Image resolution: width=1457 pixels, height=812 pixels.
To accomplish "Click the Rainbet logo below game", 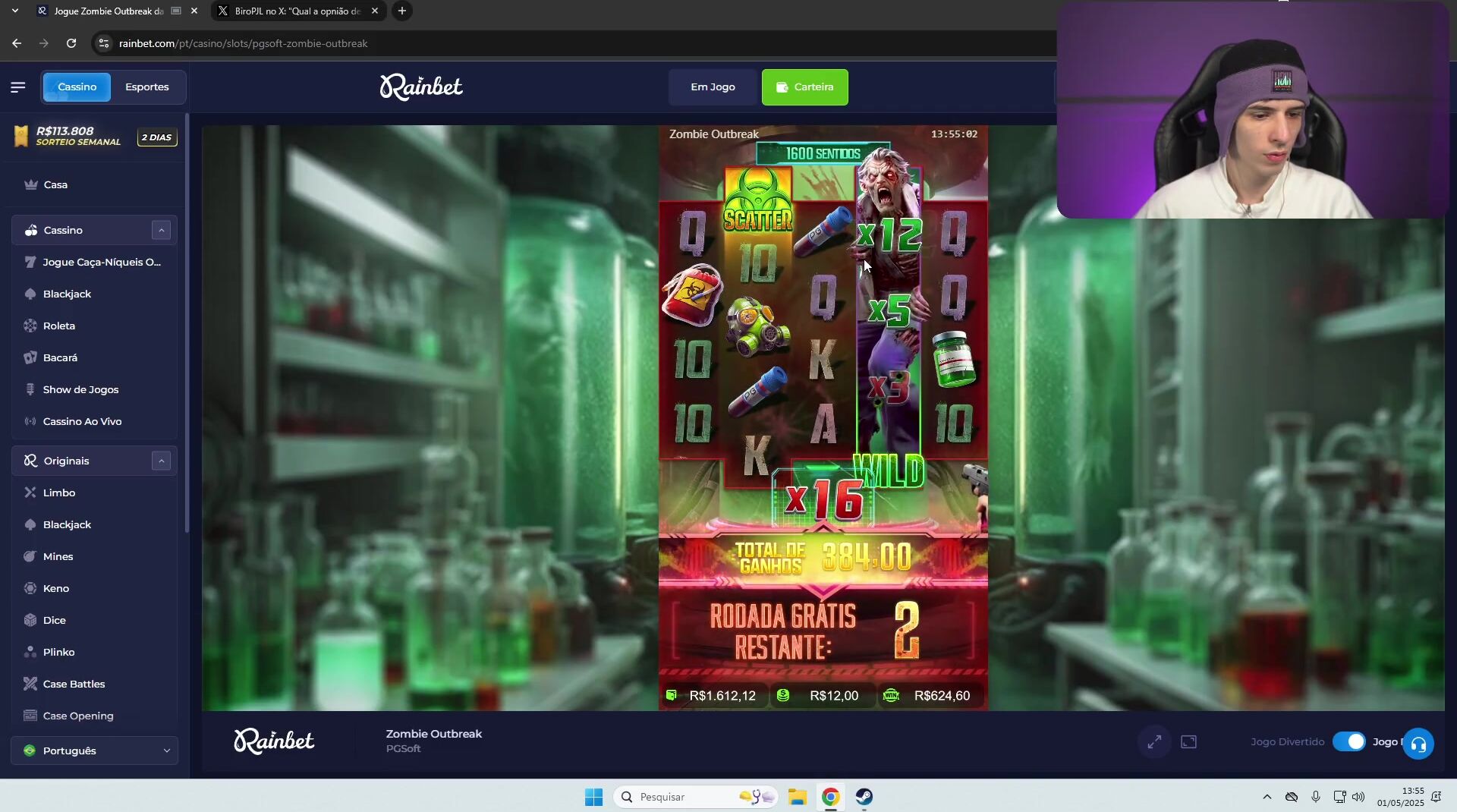I will [274, 741].
